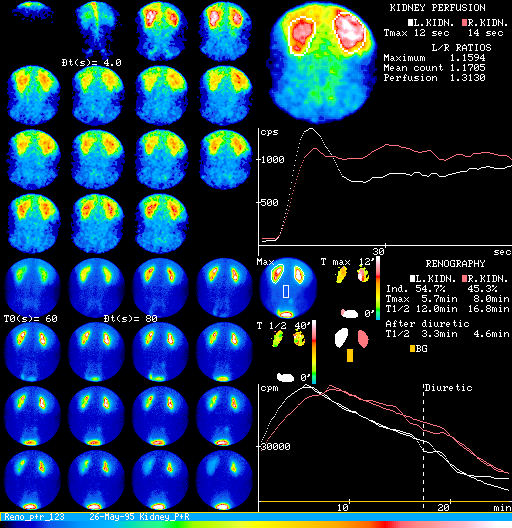
Task: Select the pink right kidney ROI shape
Action: (x=363, y=338)
